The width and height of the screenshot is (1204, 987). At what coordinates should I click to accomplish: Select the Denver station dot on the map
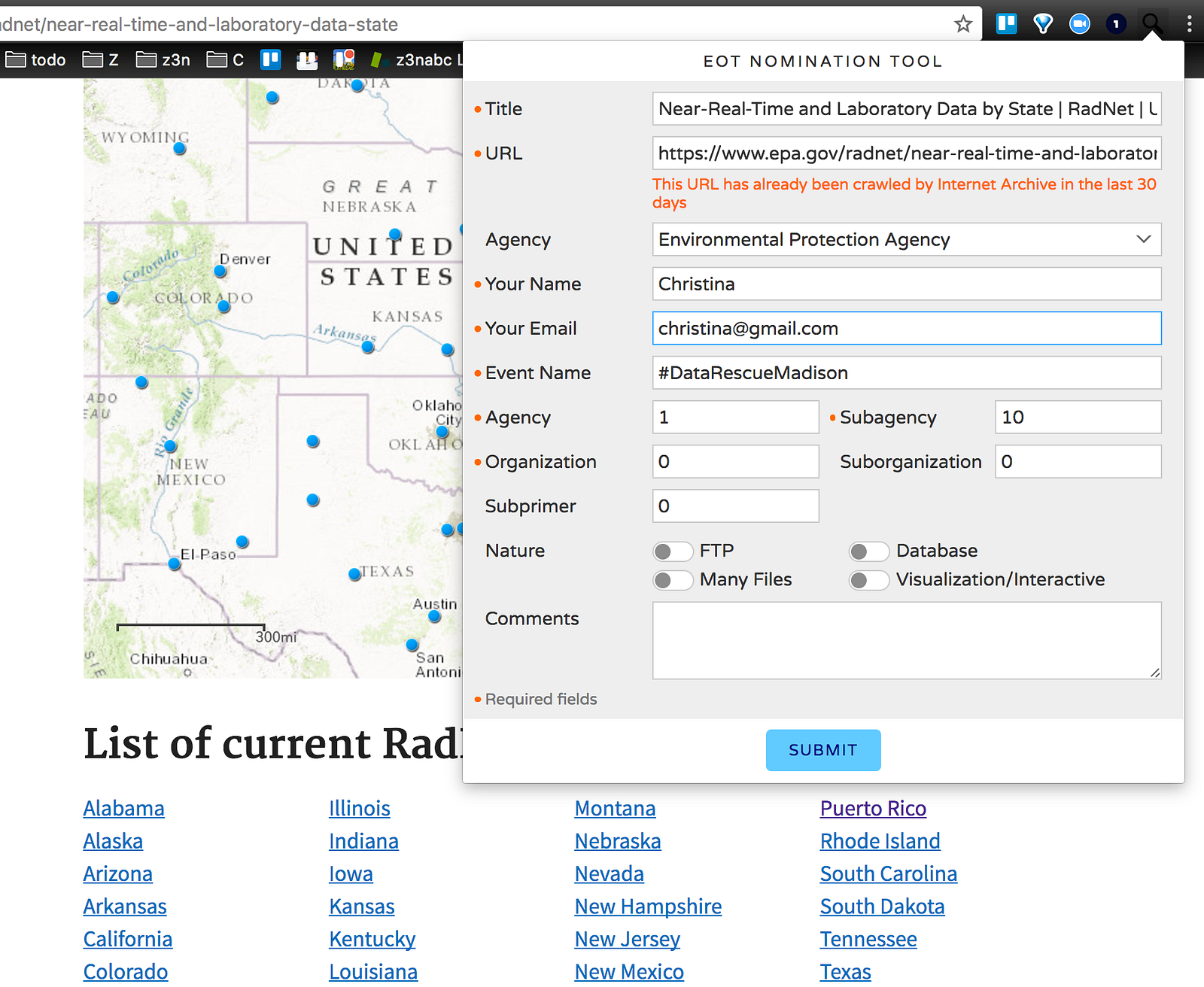tap(220, 271)
